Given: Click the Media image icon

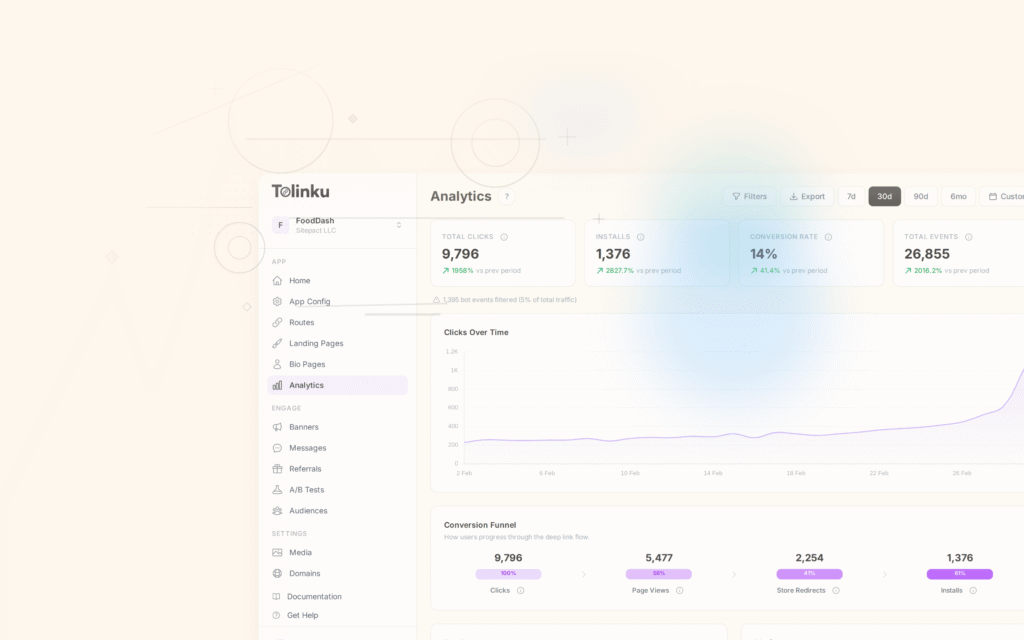Looking at the screenshot, I should [277, 552].
